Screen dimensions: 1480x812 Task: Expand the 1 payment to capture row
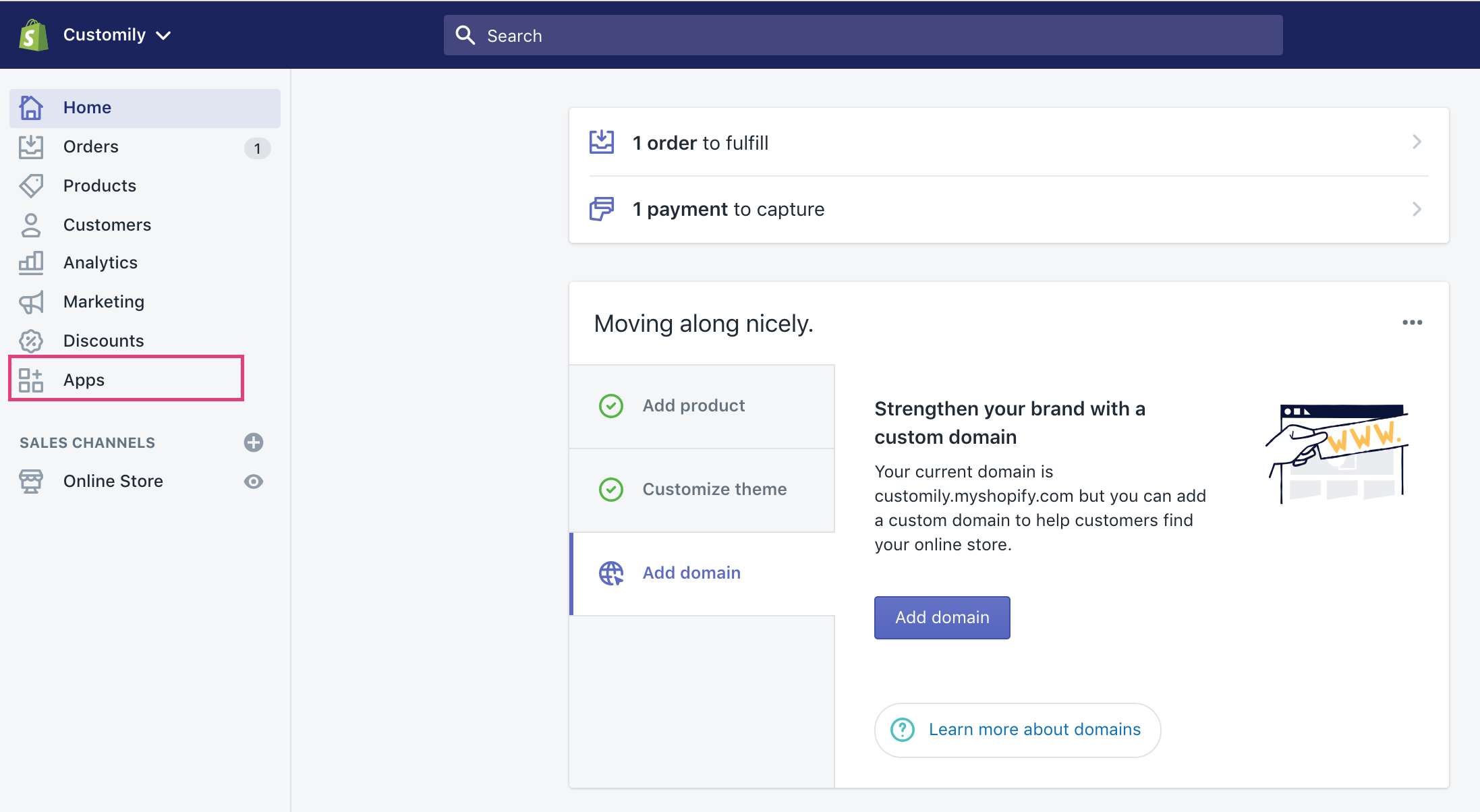pos(1008,210)
